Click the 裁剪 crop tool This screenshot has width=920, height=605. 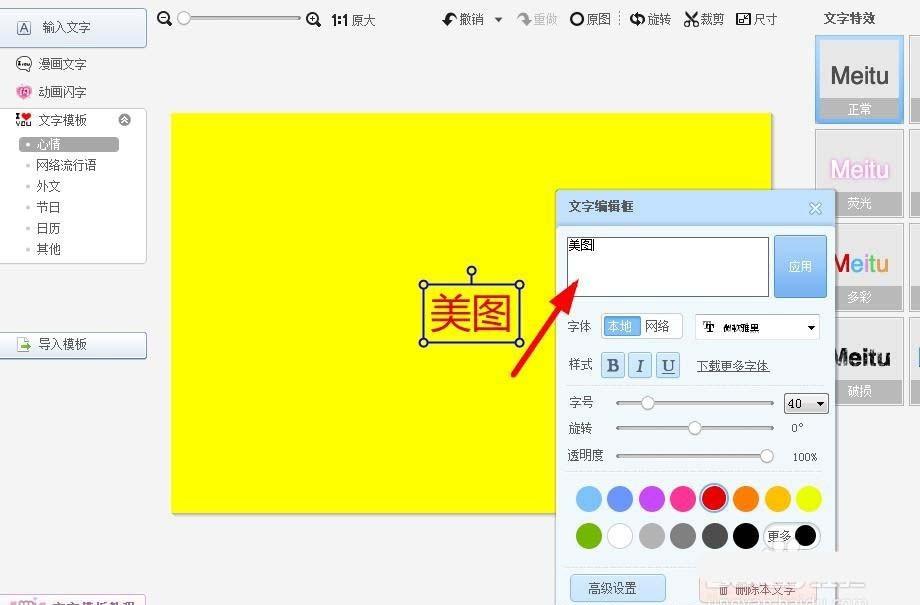point(703,19)
